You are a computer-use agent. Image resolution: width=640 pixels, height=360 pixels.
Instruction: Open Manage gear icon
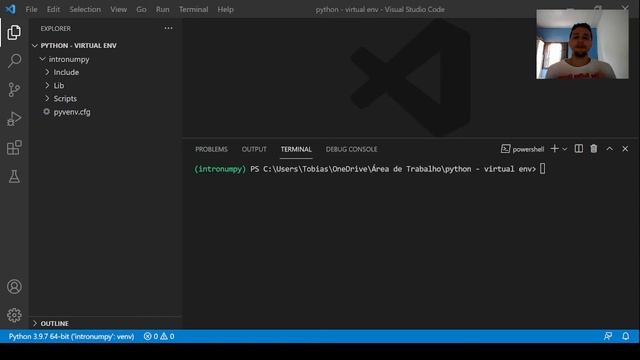14,315
